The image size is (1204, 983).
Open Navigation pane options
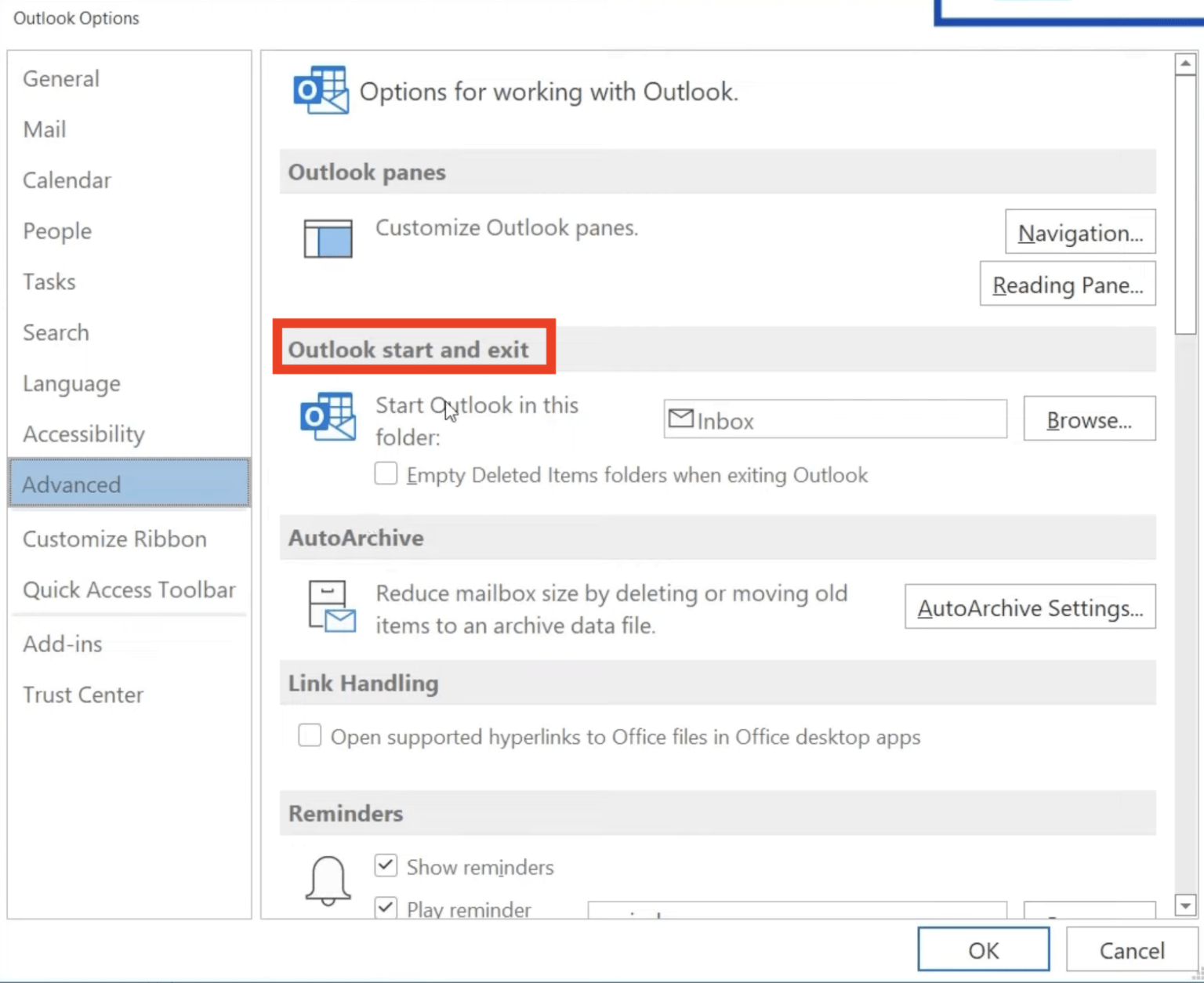coord(1079,232)
